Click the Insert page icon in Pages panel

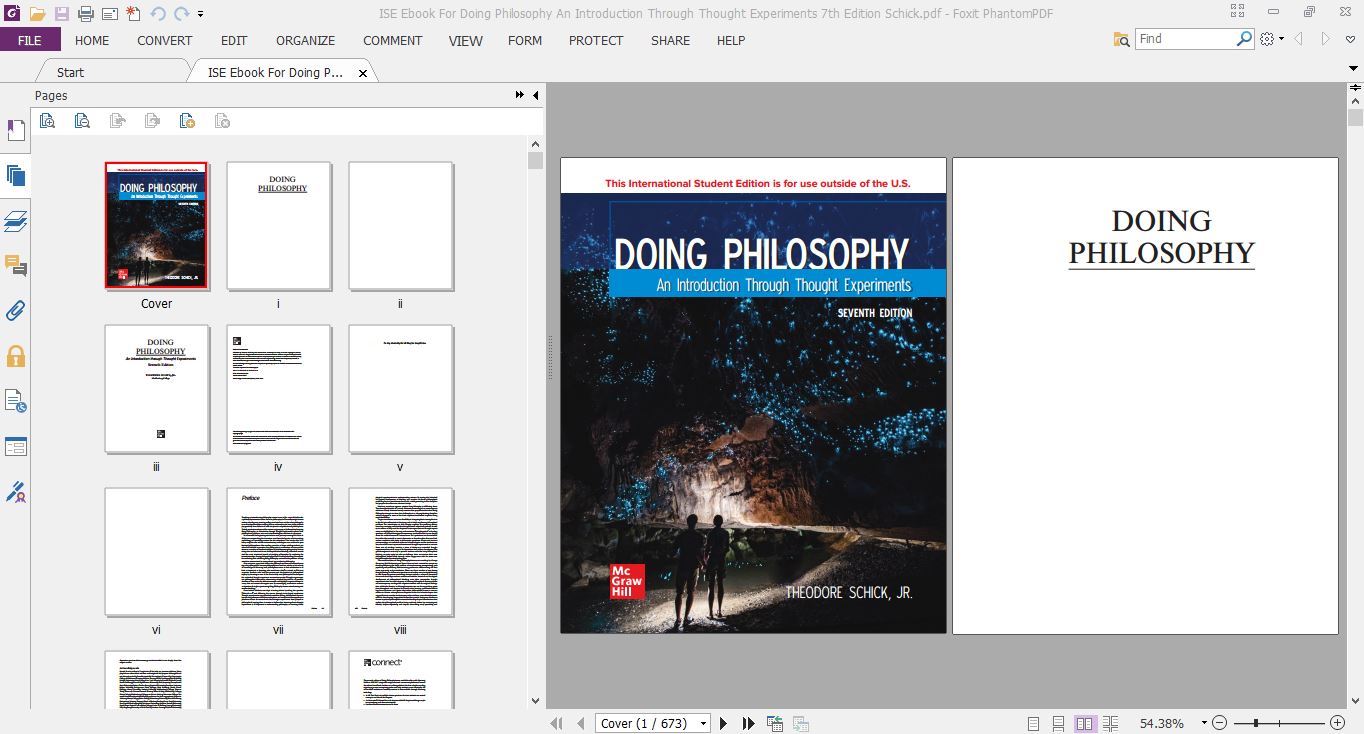click(187, 121)
